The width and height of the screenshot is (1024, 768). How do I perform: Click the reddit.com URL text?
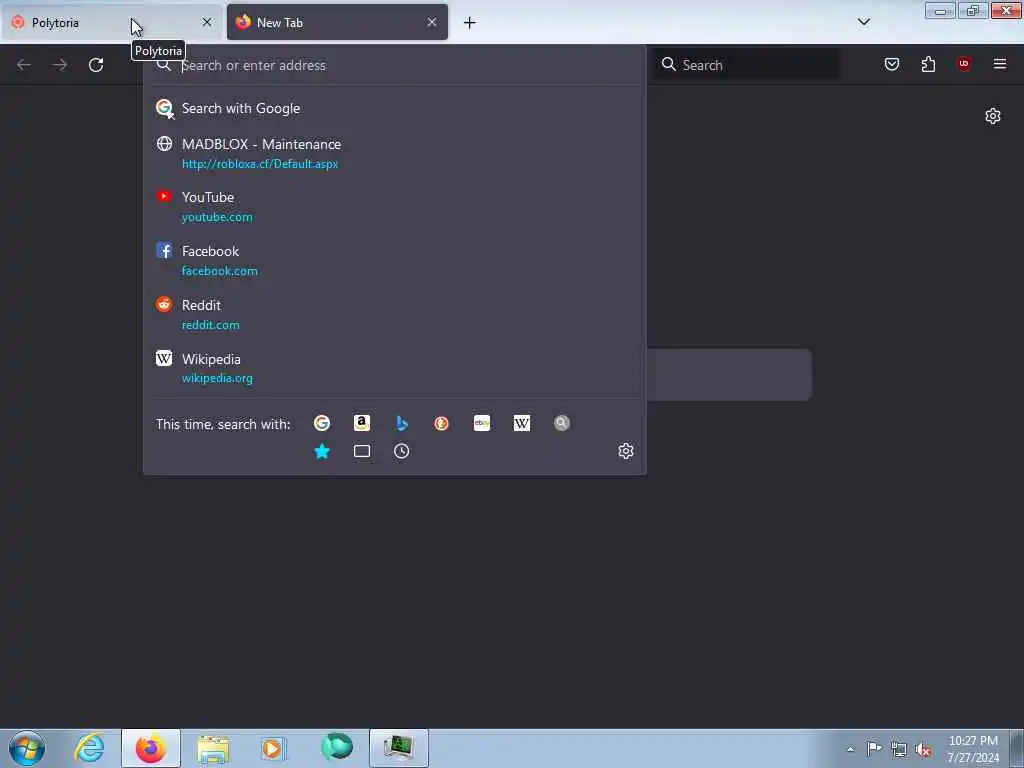pyautogui.click(x=210, y=325)
